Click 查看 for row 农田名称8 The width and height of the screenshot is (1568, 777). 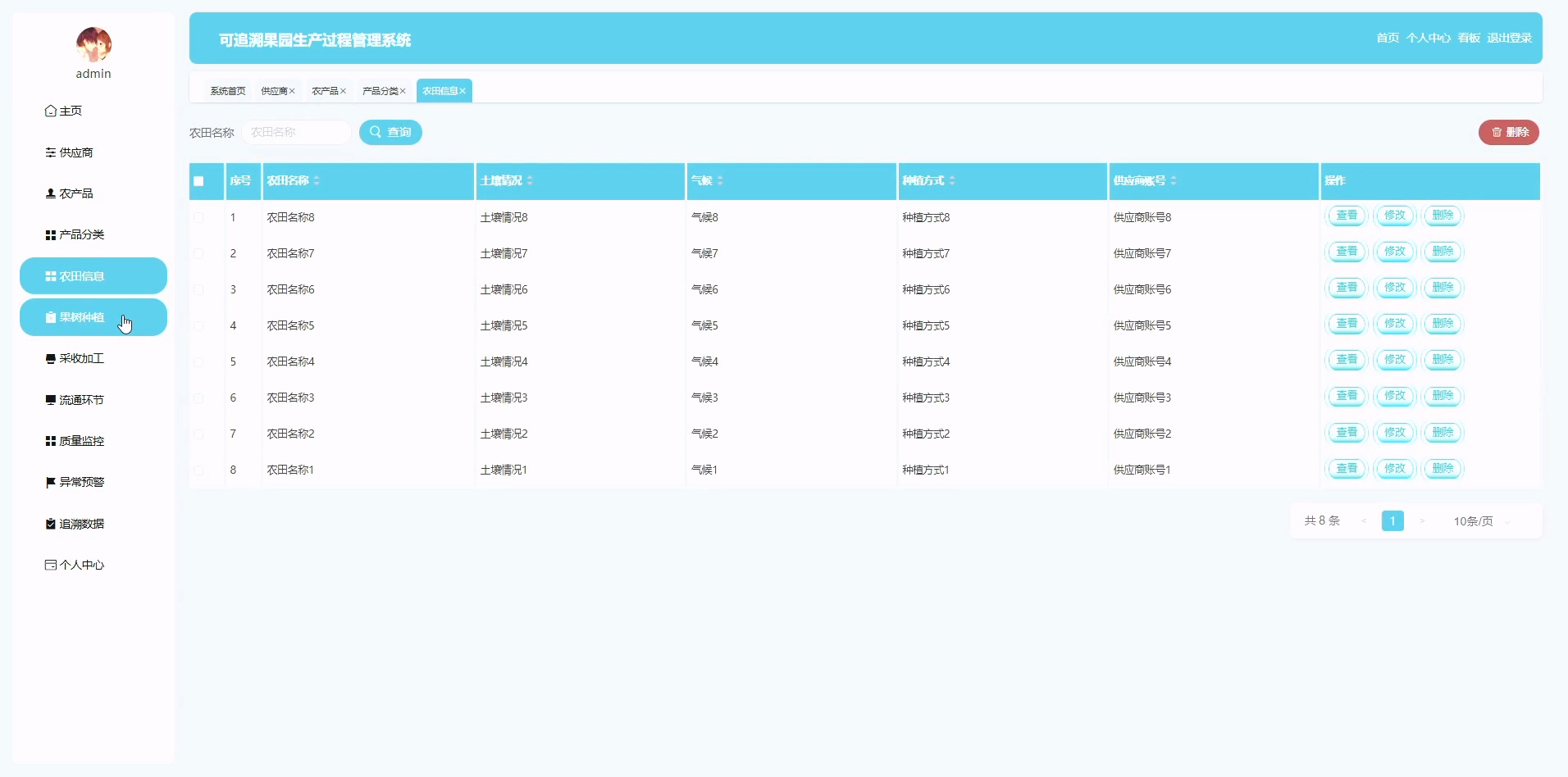click(1347, 216)
